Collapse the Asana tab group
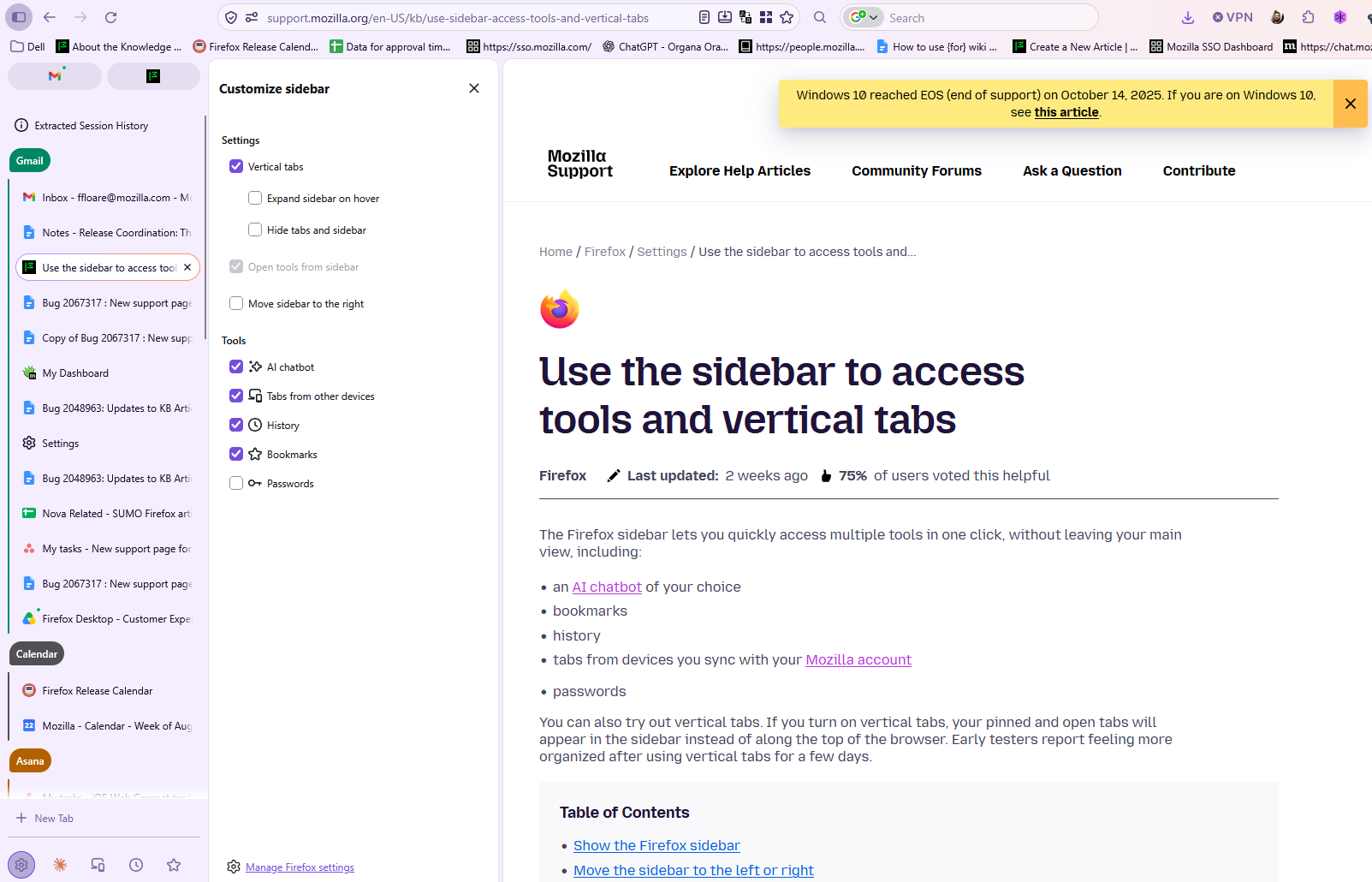The height and width of the screenshot is (882, 1372). tap(30, 760)
